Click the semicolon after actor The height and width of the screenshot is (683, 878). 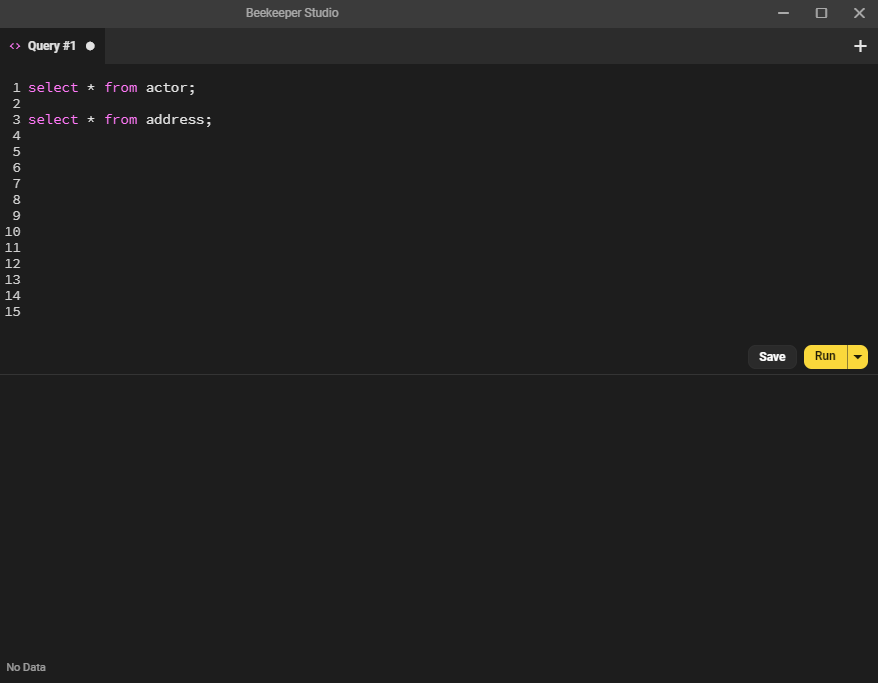point(193,87)
